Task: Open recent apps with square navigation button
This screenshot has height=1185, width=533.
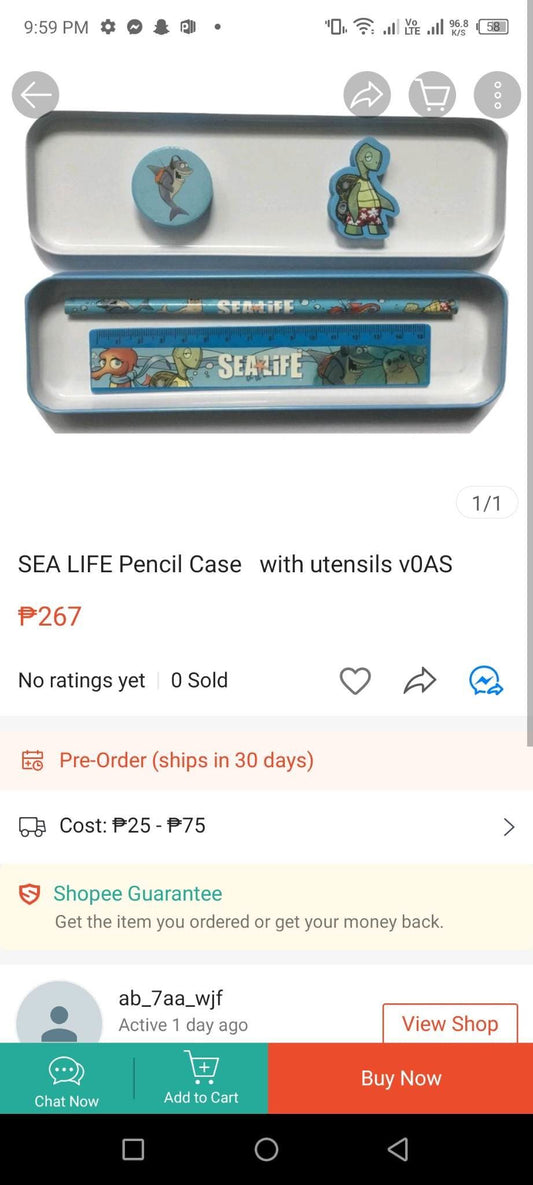Action: (x=133, y=1149)
